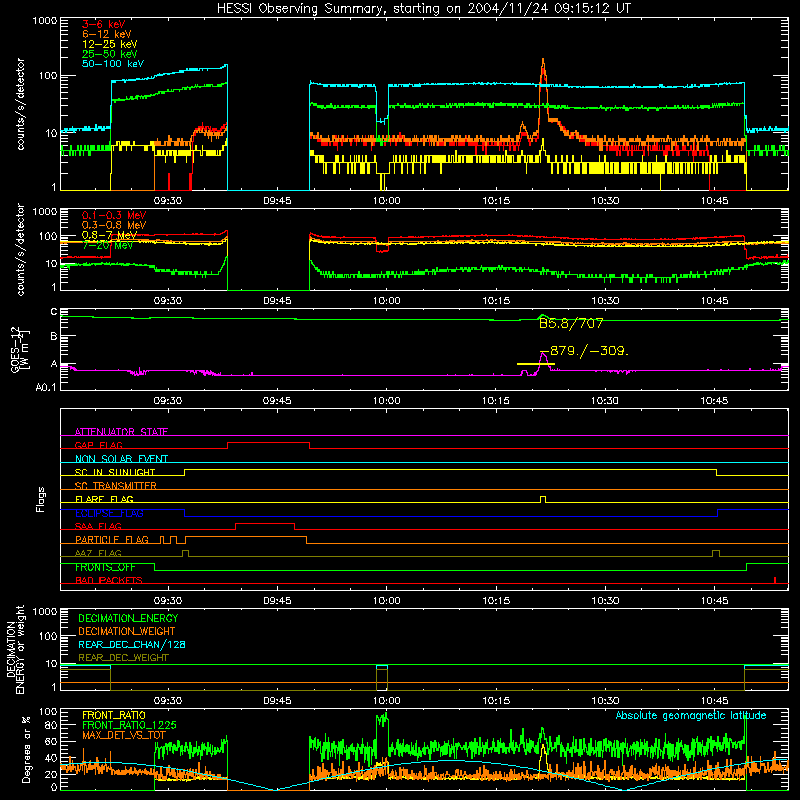Select the 0.1-0.3 MeV legend label
The width and height of the screenshot is (800, 800).
pos(114,215)
